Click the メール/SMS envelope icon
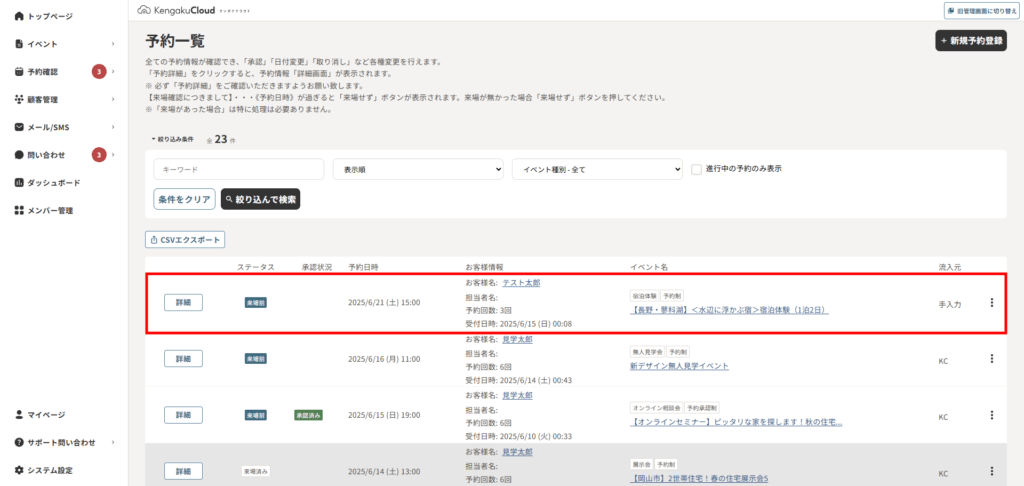Viewport: 1024px width, 486px height. coord(19,127)
